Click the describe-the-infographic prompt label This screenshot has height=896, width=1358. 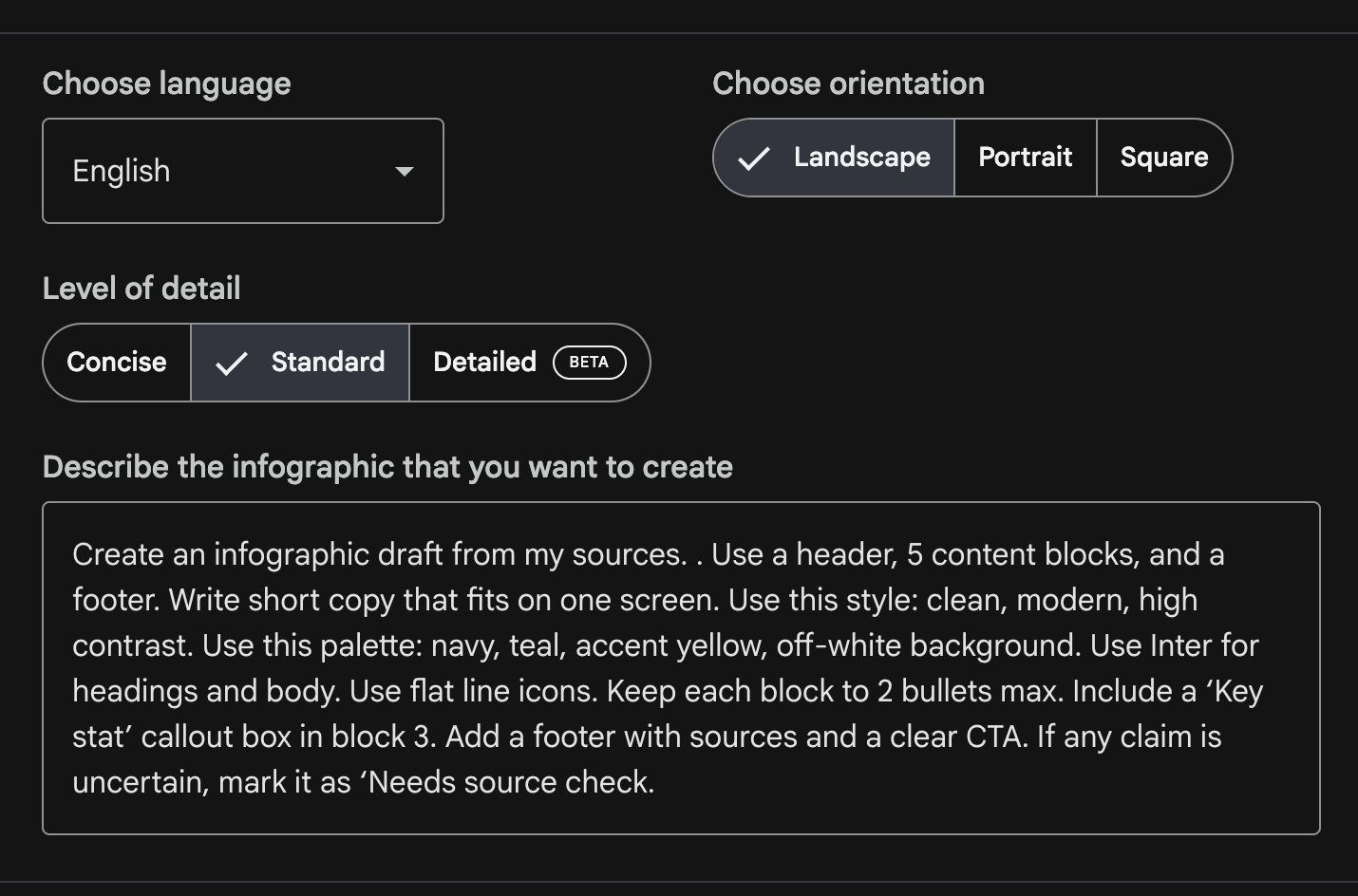click(x=387, y=467)
